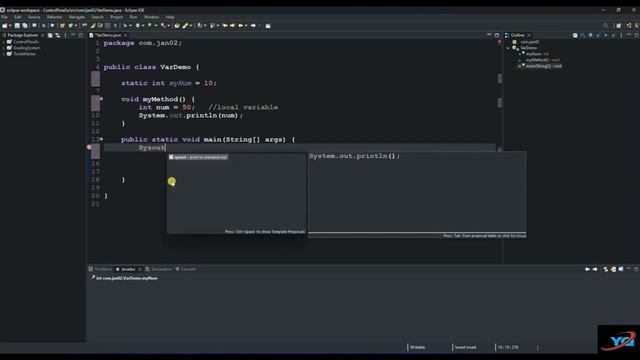
Task: Click the Save toolbar icon
Action: click(17, 25)
